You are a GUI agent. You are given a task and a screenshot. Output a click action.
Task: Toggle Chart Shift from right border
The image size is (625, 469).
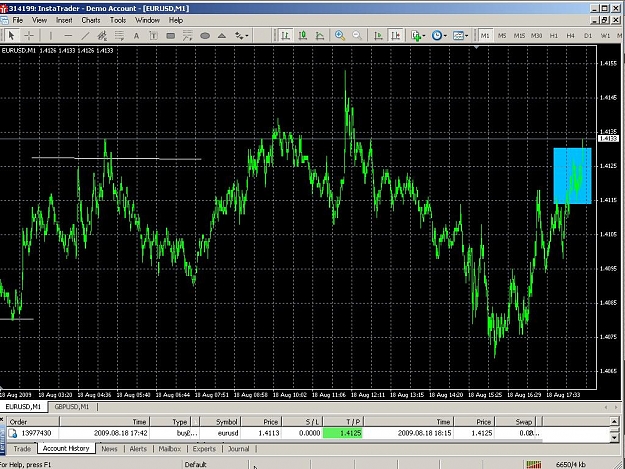point(395,36)
